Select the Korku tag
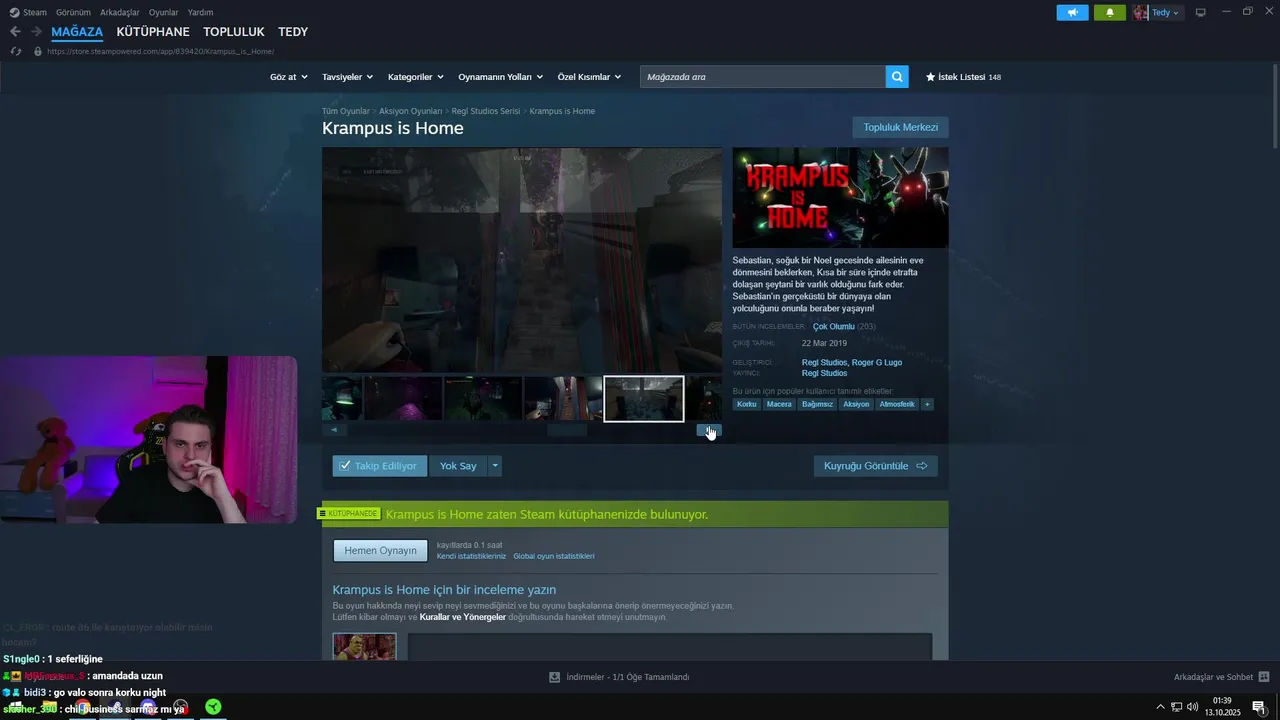1280x720 pixels. pos(747,404)
